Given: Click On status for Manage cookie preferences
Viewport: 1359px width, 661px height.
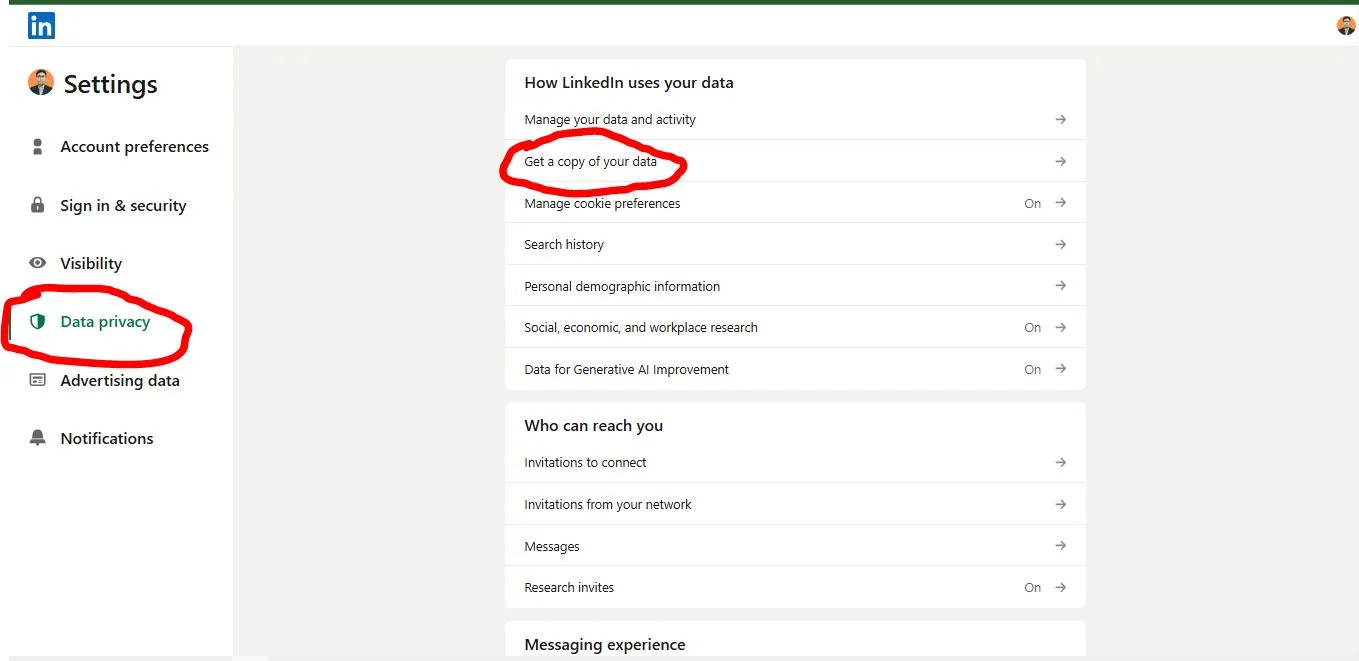Looking at the screenshot, I should tap(1033, 203).
